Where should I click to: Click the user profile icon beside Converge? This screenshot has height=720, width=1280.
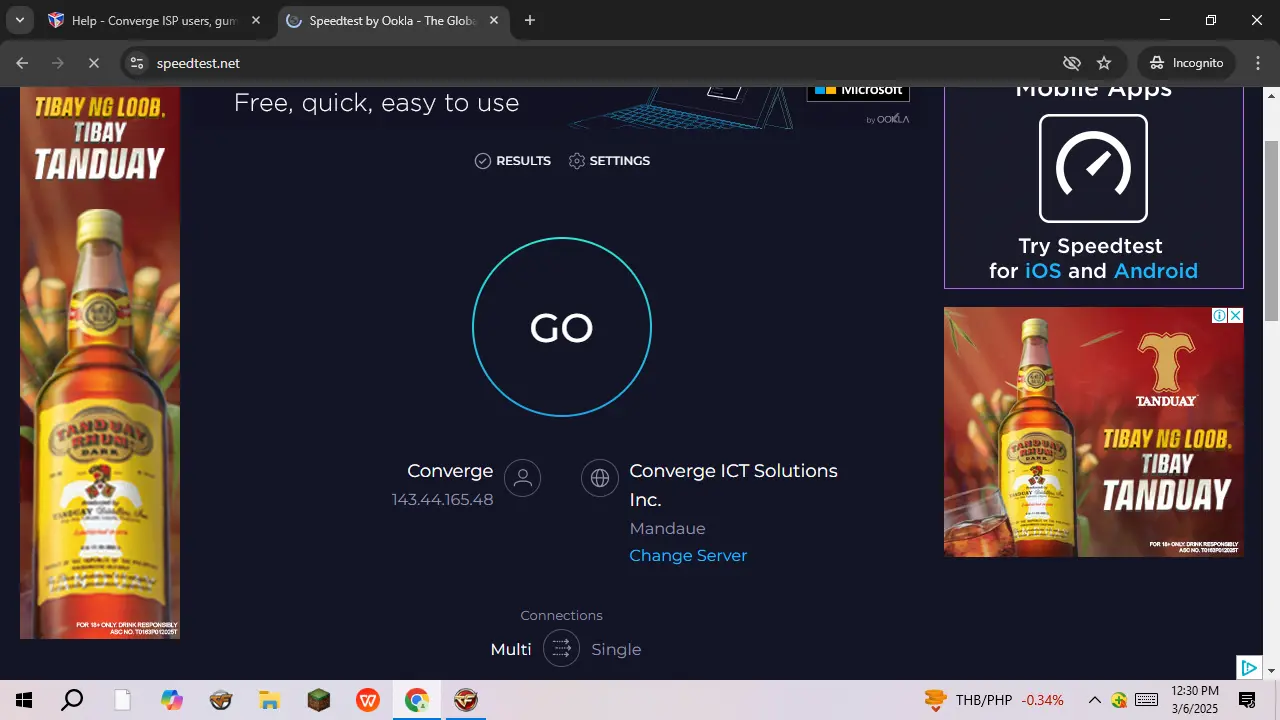click(x=522, y=478)
